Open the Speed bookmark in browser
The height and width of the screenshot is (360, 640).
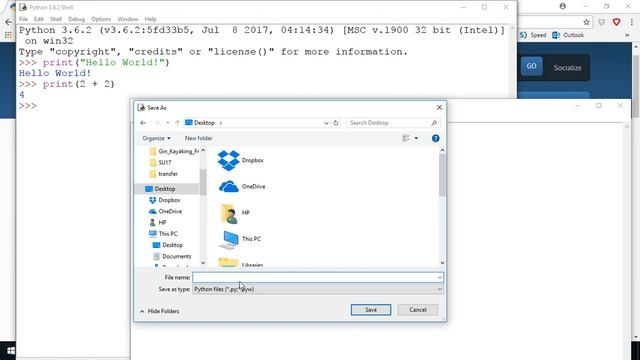533,35
